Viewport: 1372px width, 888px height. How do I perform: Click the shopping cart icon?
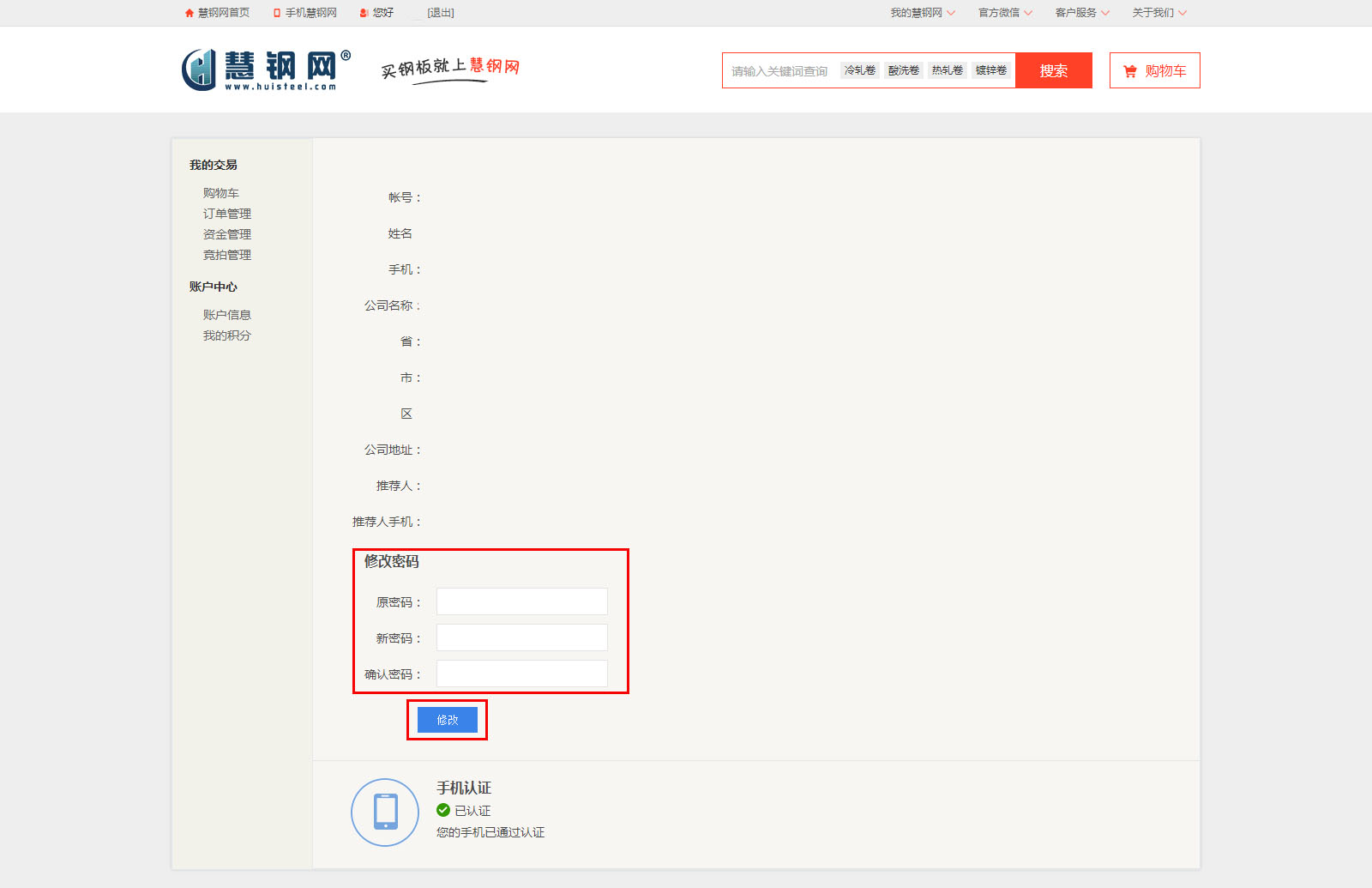pos(1130,71)
